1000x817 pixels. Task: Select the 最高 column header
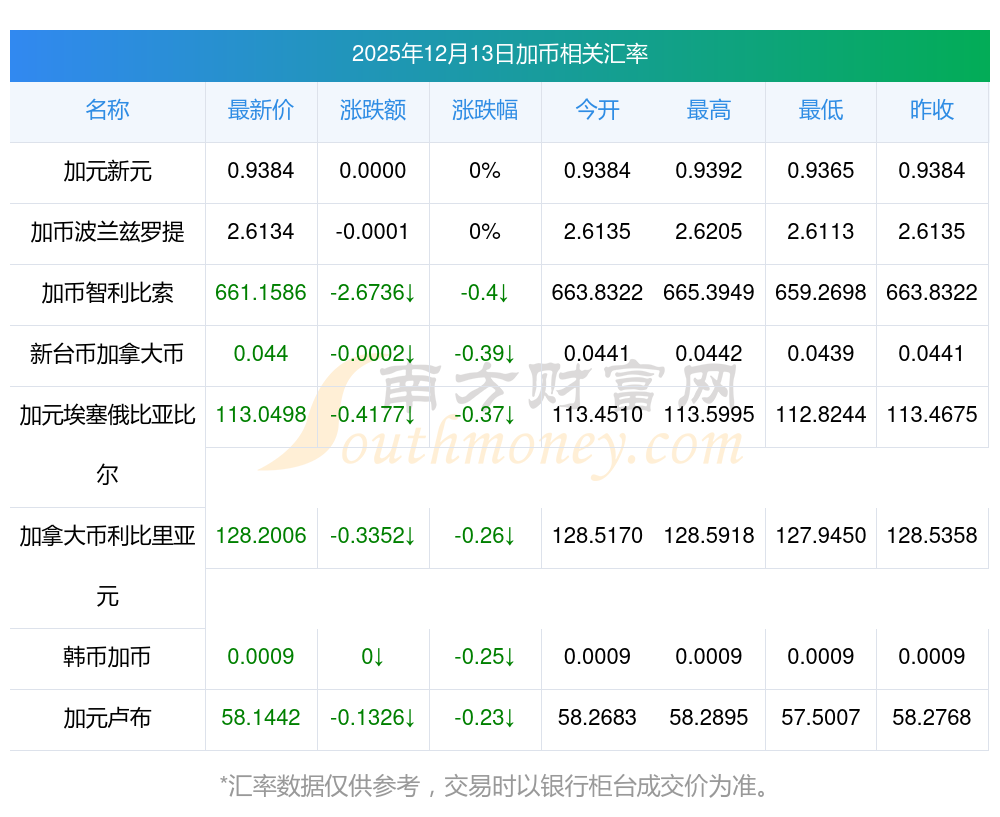[709, 111]
